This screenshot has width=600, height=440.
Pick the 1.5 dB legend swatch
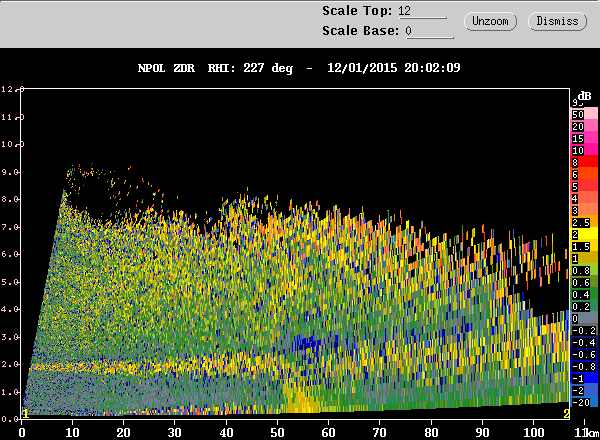click(x=584, y=247)
